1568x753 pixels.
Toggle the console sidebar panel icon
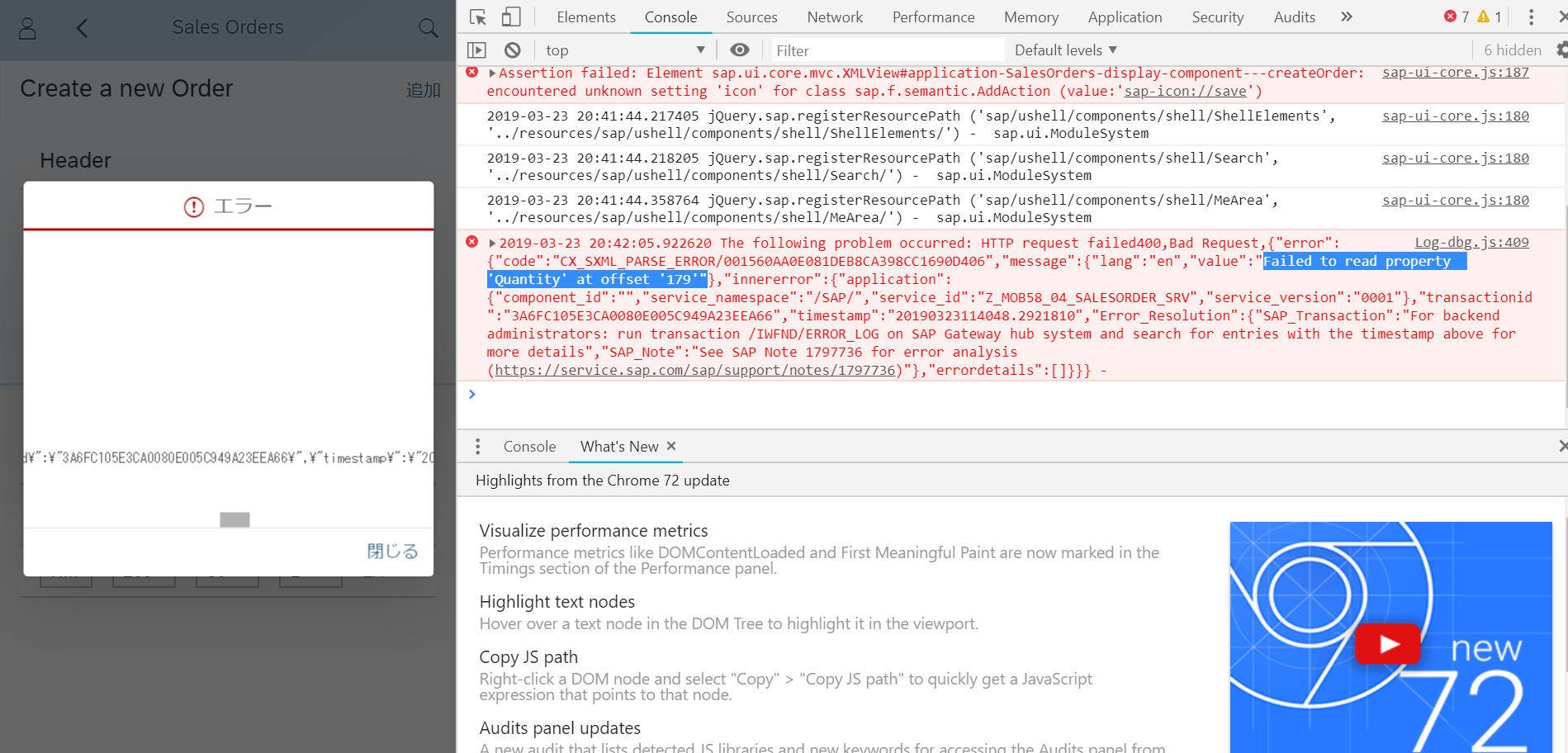coord(477,50)
